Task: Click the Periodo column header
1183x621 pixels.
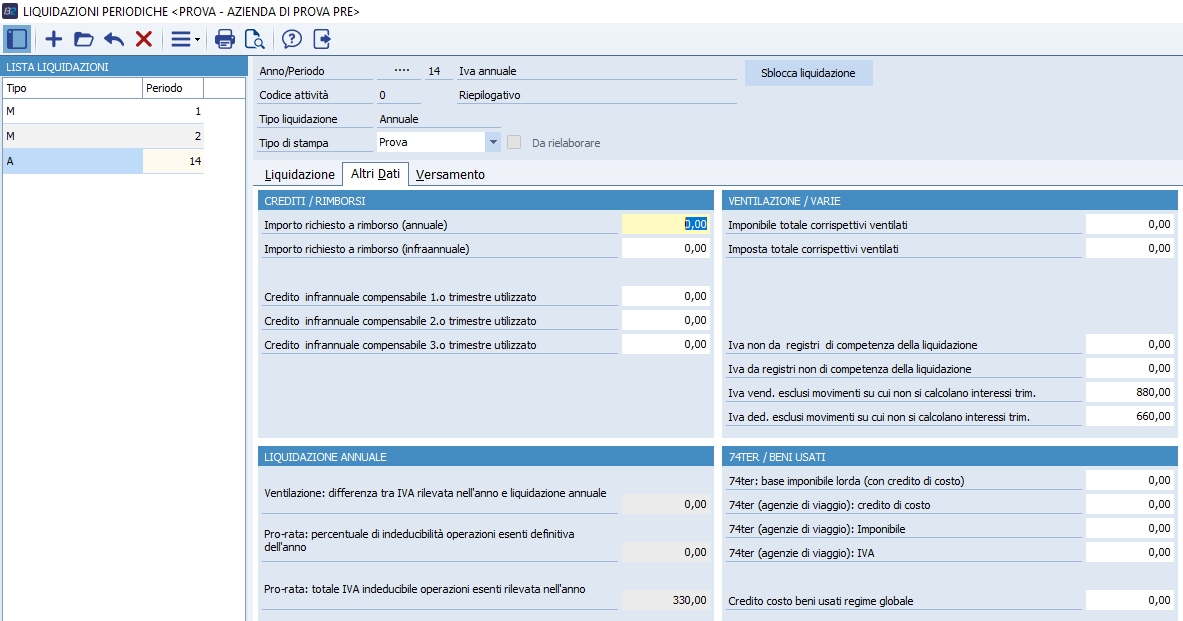Action: coord(173,88)
